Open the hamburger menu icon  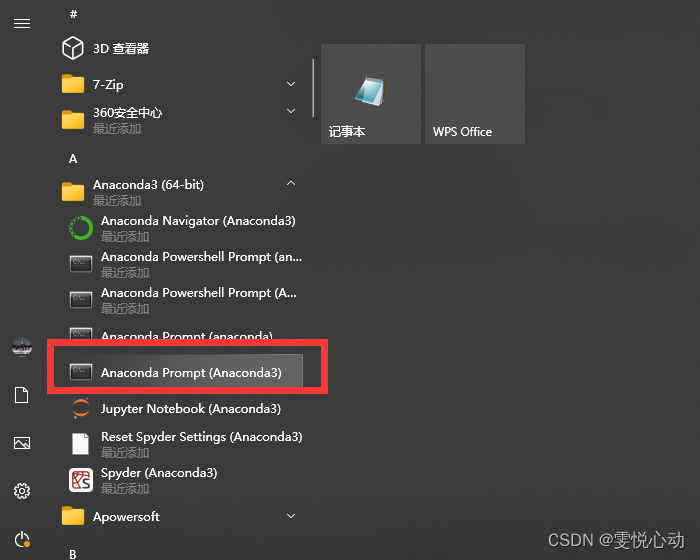(x=22, y=23)
